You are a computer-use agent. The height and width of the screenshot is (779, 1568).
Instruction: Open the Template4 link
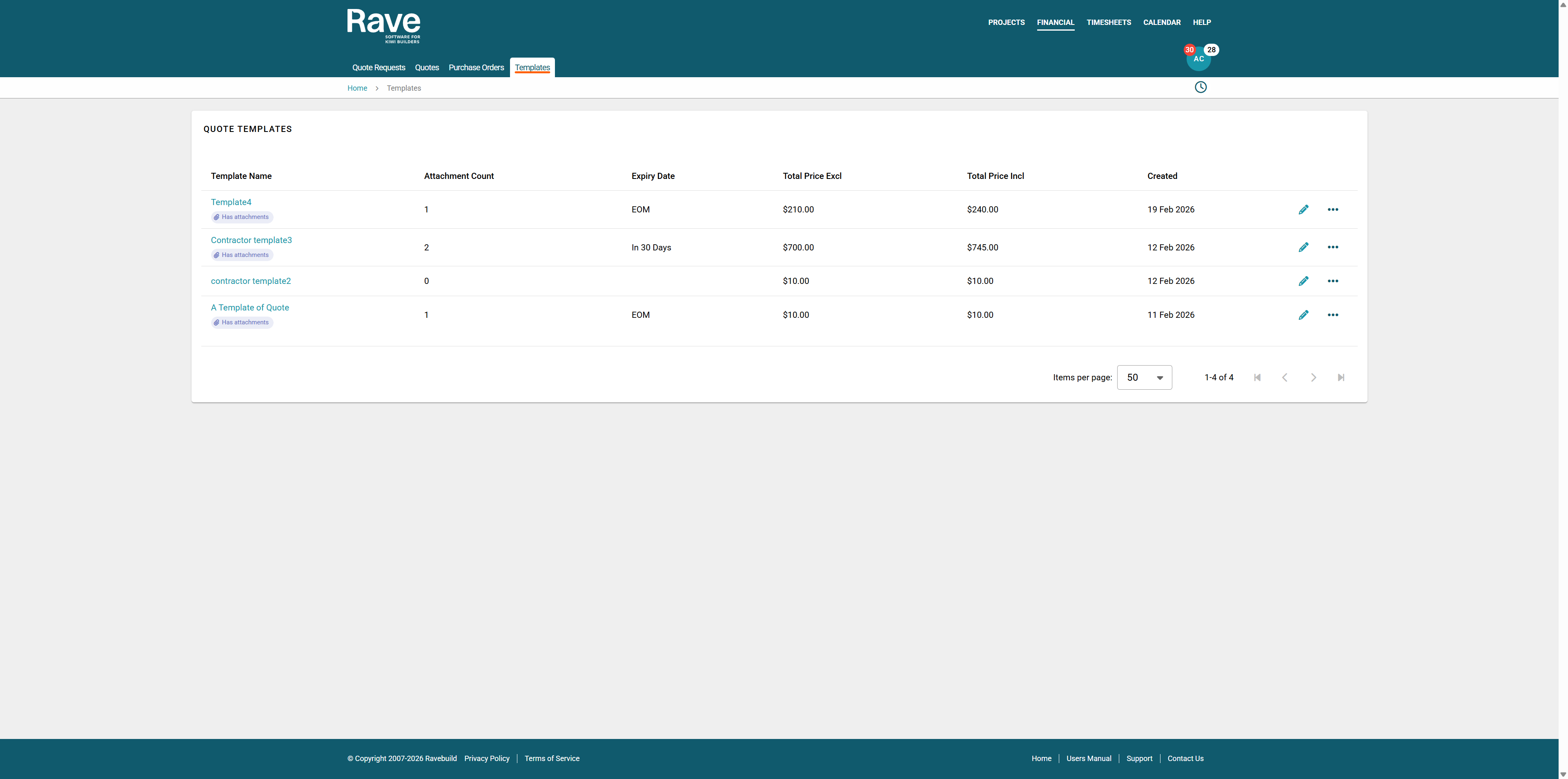click(231, 202)
